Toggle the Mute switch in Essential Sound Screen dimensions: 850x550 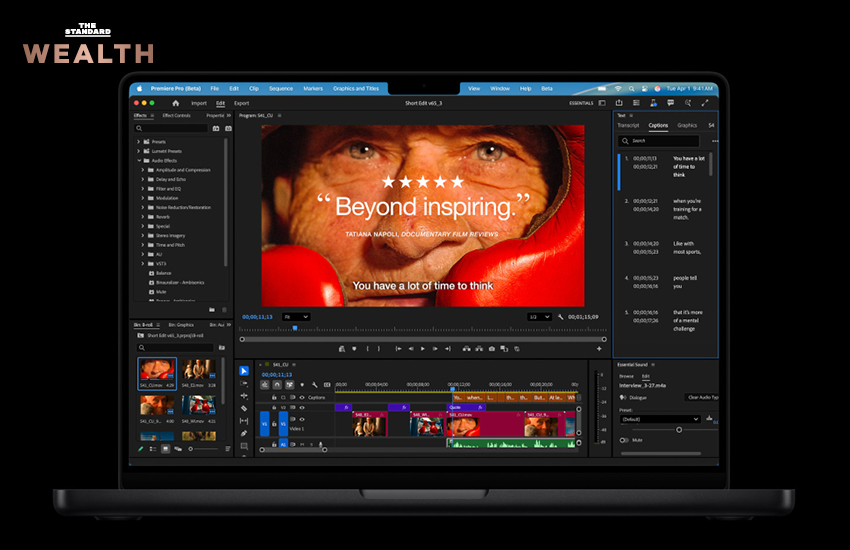[625, 440]
